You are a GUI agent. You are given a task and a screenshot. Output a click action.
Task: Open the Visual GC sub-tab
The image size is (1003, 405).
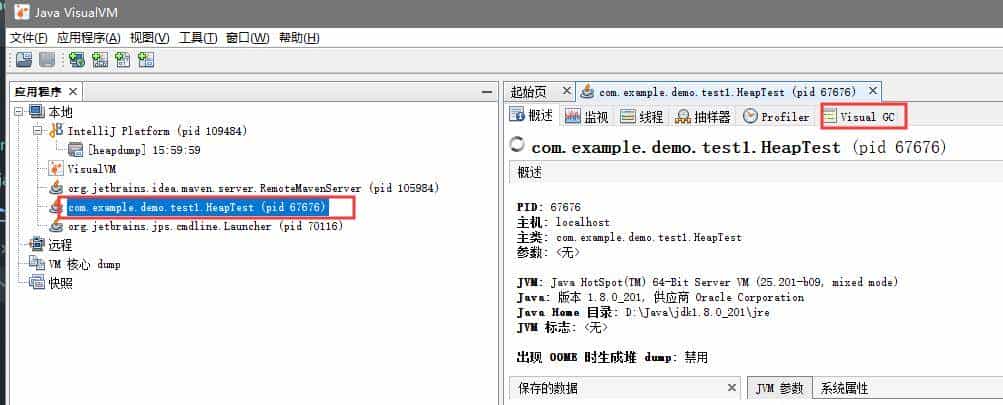click(x=864, y=117)
